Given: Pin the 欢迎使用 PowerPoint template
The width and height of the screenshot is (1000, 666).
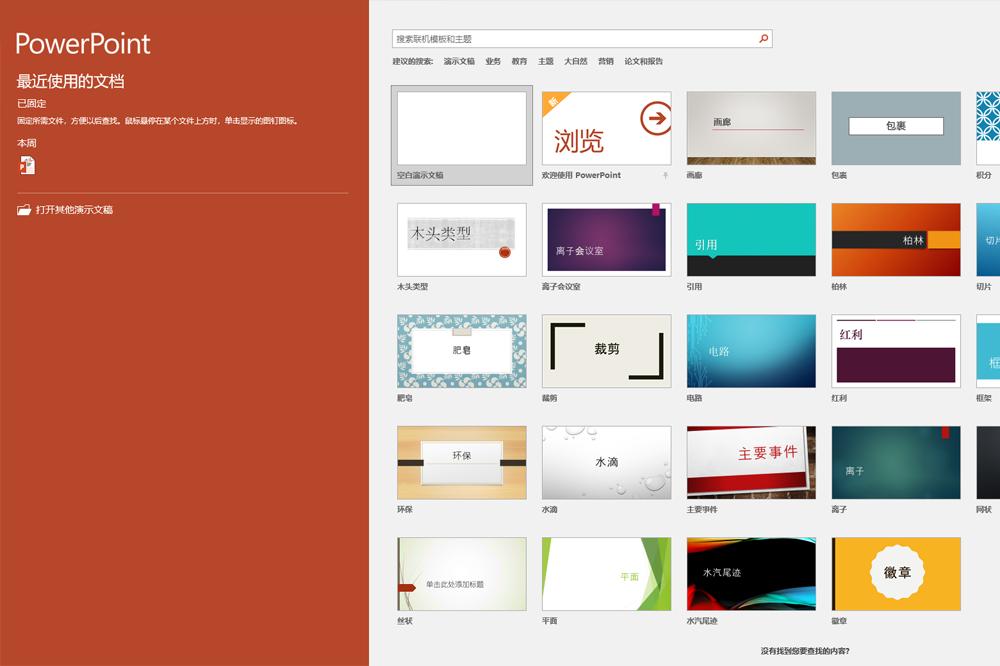Looking at the screenshot, I should coord(665,175).
